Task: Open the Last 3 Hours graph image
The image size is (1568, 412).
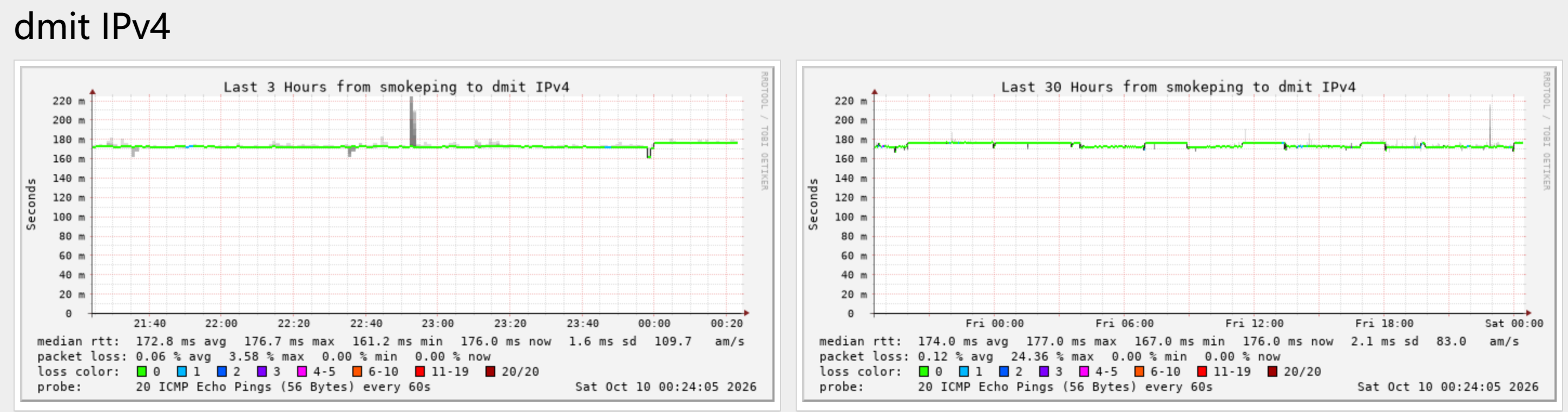Action: pyautogui.click(x=397, y=234)
